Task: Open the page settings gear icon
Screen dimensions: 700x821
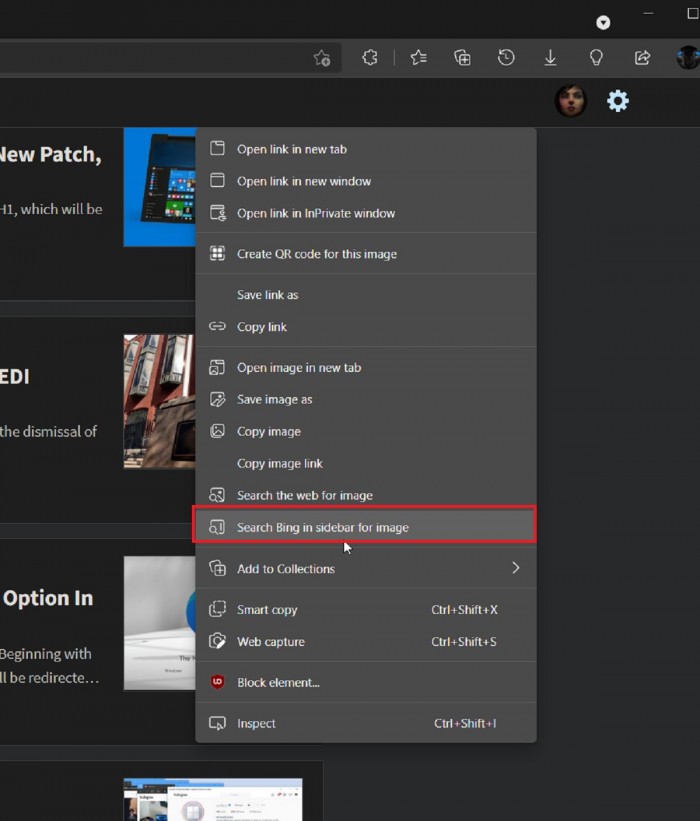Action: (618, 101)
